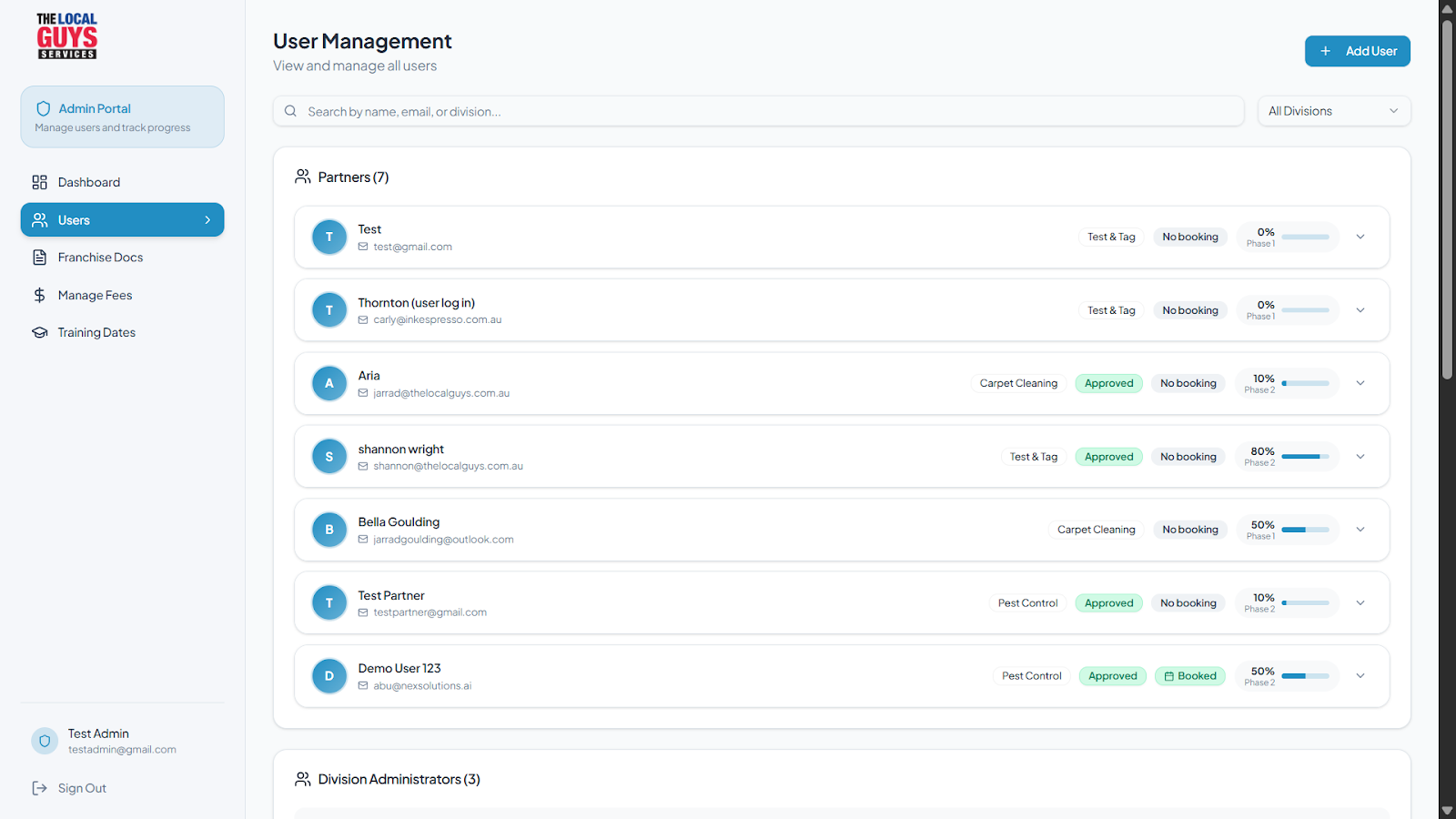The width and height of the screenshot is (1456, 819).
Task: Click the envelope icon beside shannon@thelocalguys.com.au
Action: (363, 466)
